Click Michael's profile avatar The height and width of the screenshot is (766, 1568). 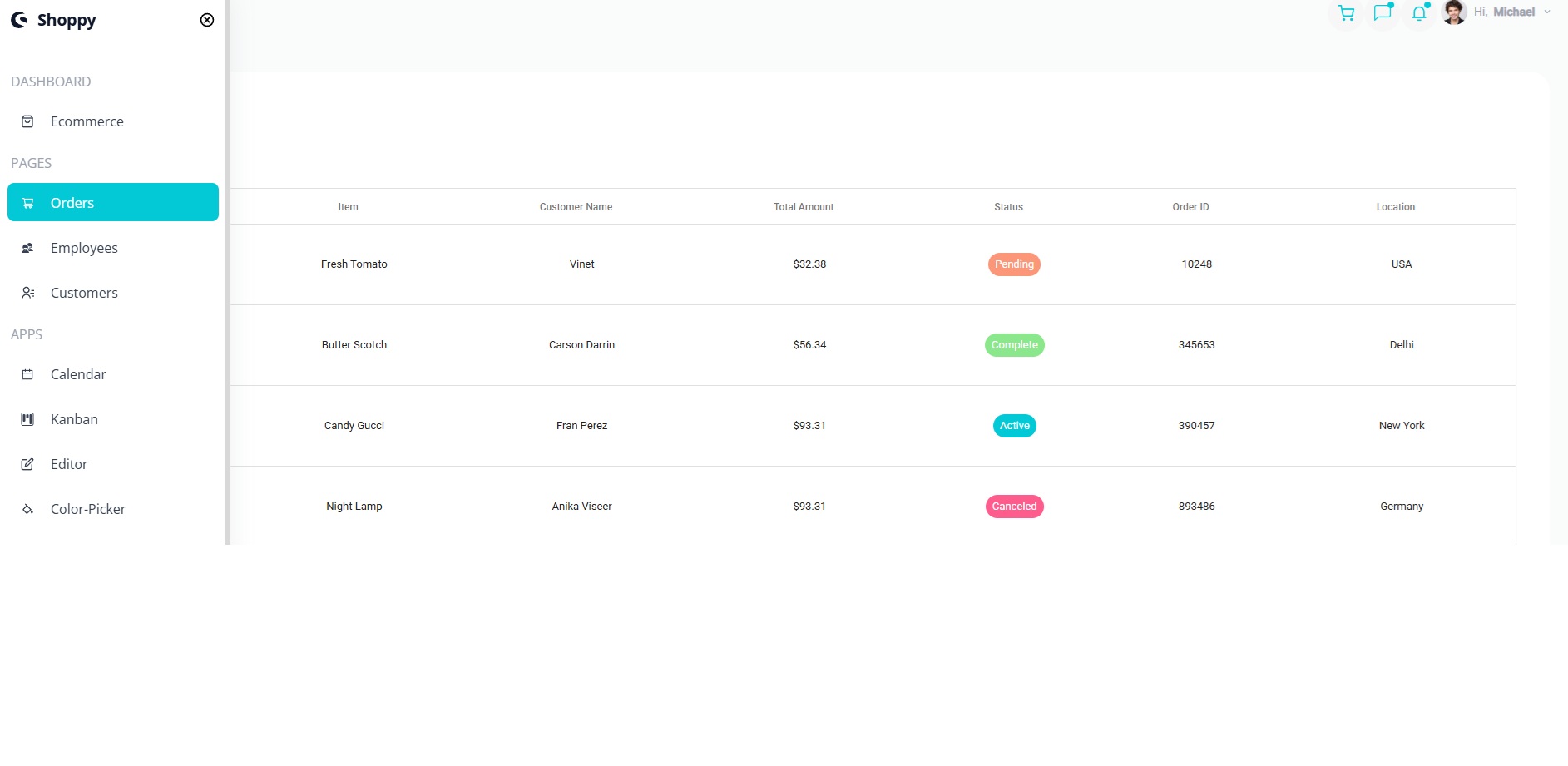tap(1453, 12)
